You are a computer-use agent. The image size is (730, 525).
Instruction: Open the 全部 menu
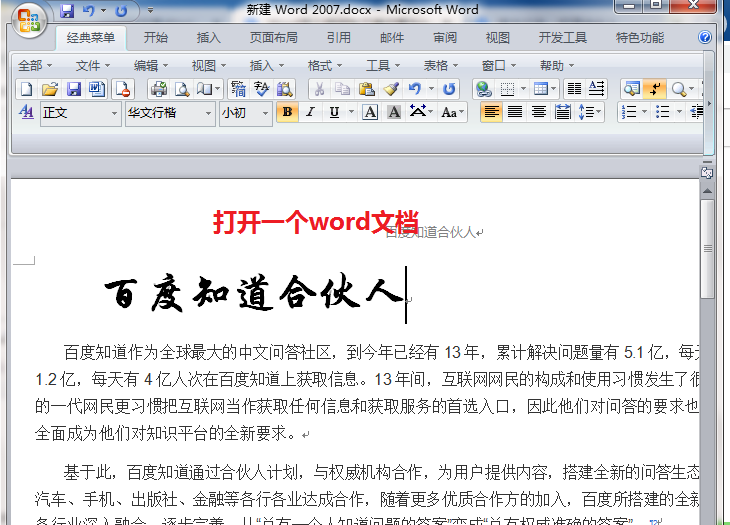click(x=34, y=66)
